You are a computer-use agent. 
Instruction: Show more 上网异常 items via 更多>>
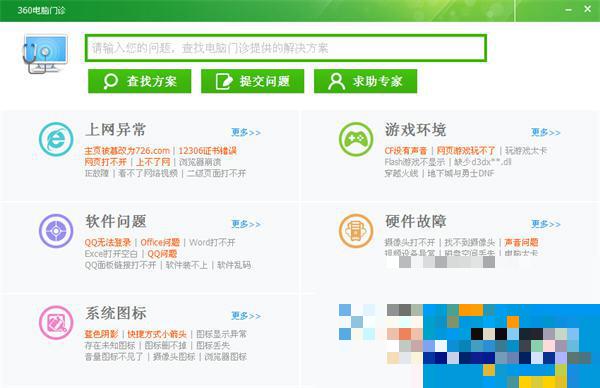point(246,132)
